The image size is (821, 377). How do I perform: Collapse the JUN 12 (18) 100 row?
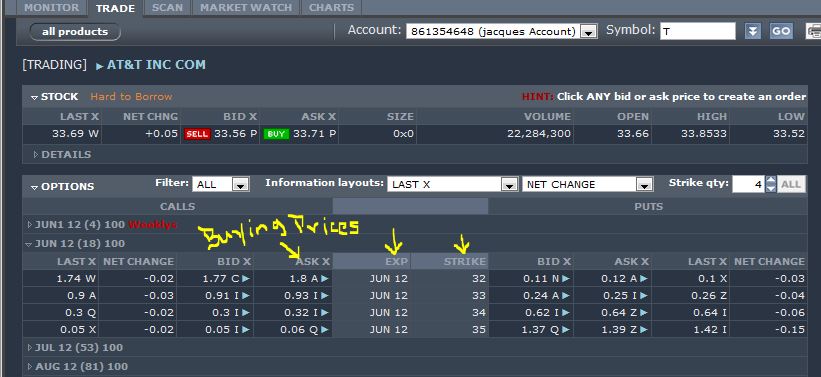point(29,244)
